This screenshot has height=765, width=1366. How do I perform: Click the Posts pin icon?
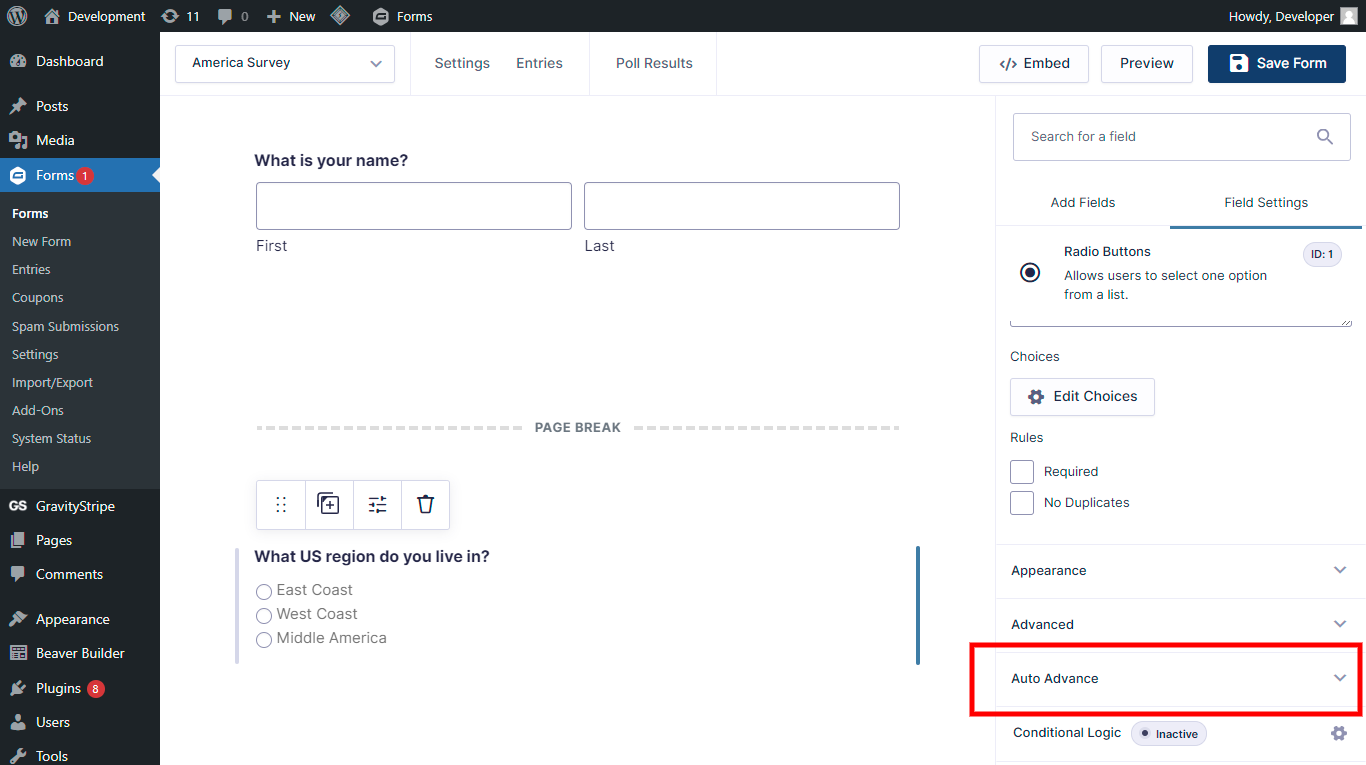pyautogui.click(x=18, y=106)
